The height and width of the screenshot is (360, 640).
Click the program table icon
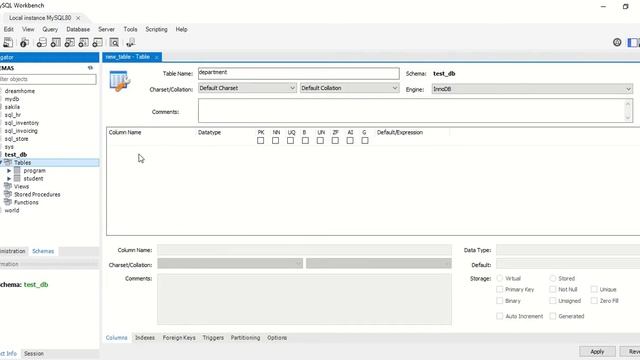17,171
